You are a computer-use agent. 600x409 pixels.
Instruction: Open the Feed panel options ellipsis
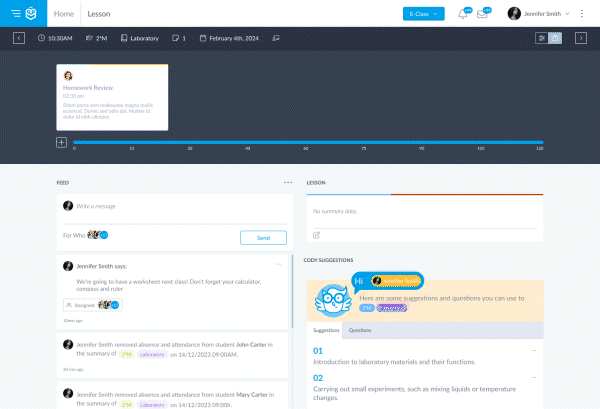(x=288, y=183)
